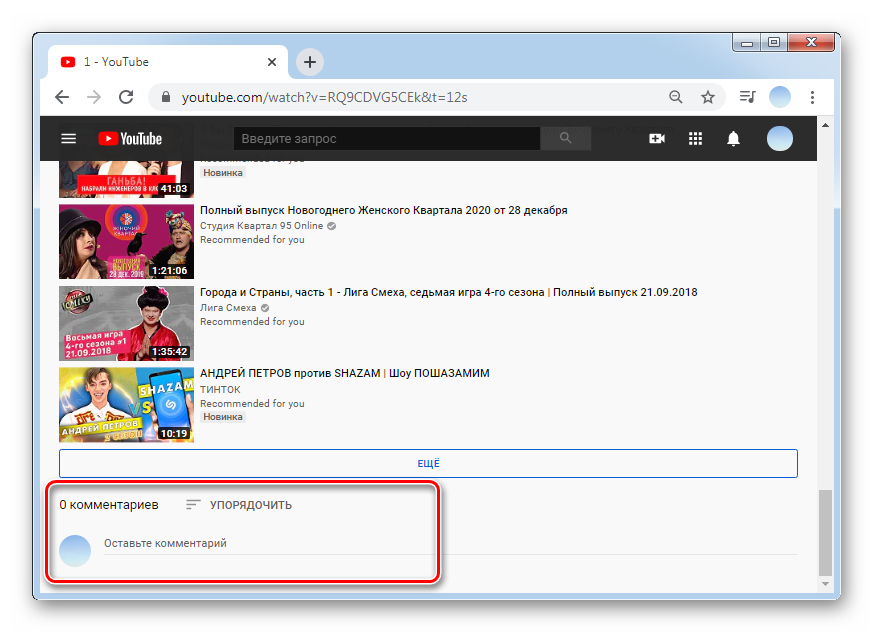
Task: Open the YouTube hamburger guide menu
Action: pos(68,139)
